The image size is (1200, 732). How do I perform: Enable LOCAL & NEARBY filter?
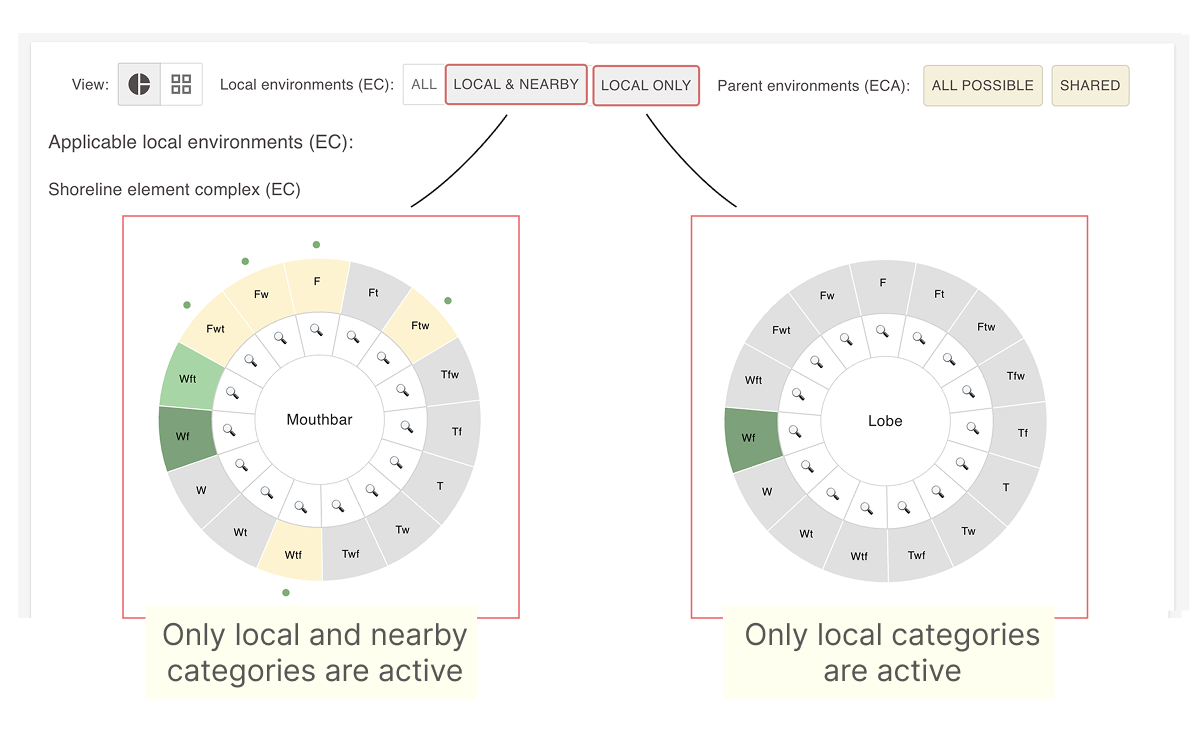tap(516, 84)
